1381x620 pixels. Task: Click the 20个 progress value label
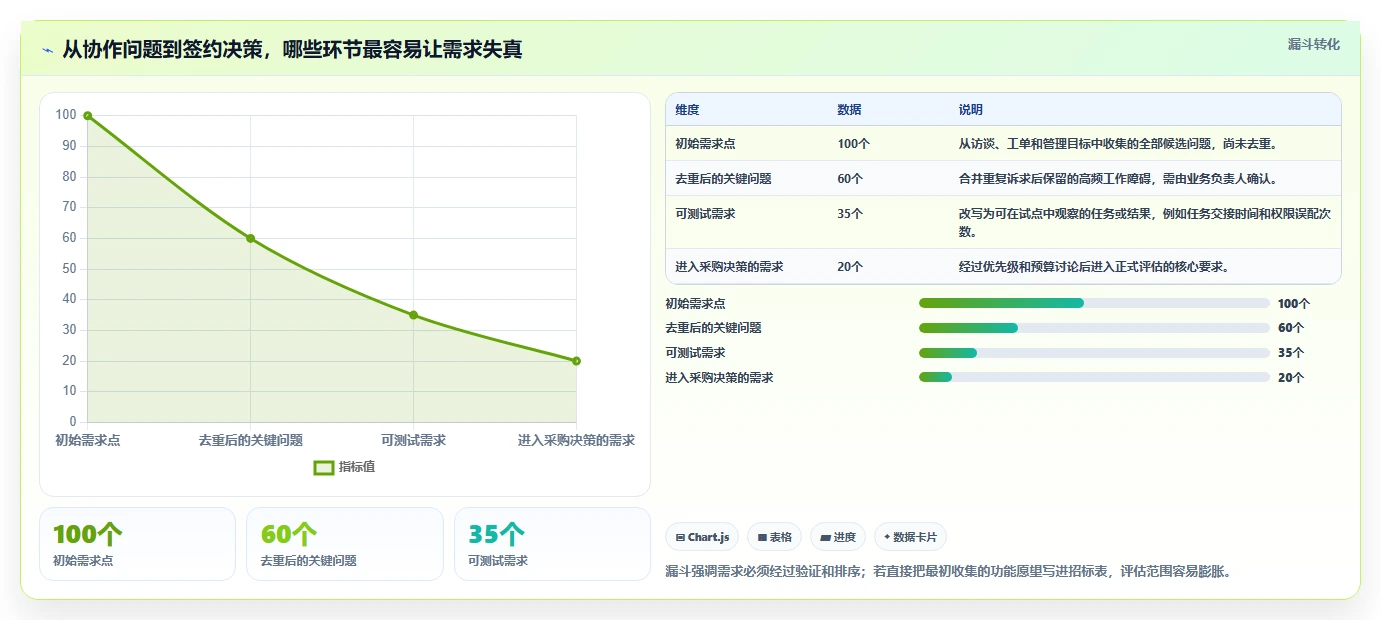click(1291, 377)
